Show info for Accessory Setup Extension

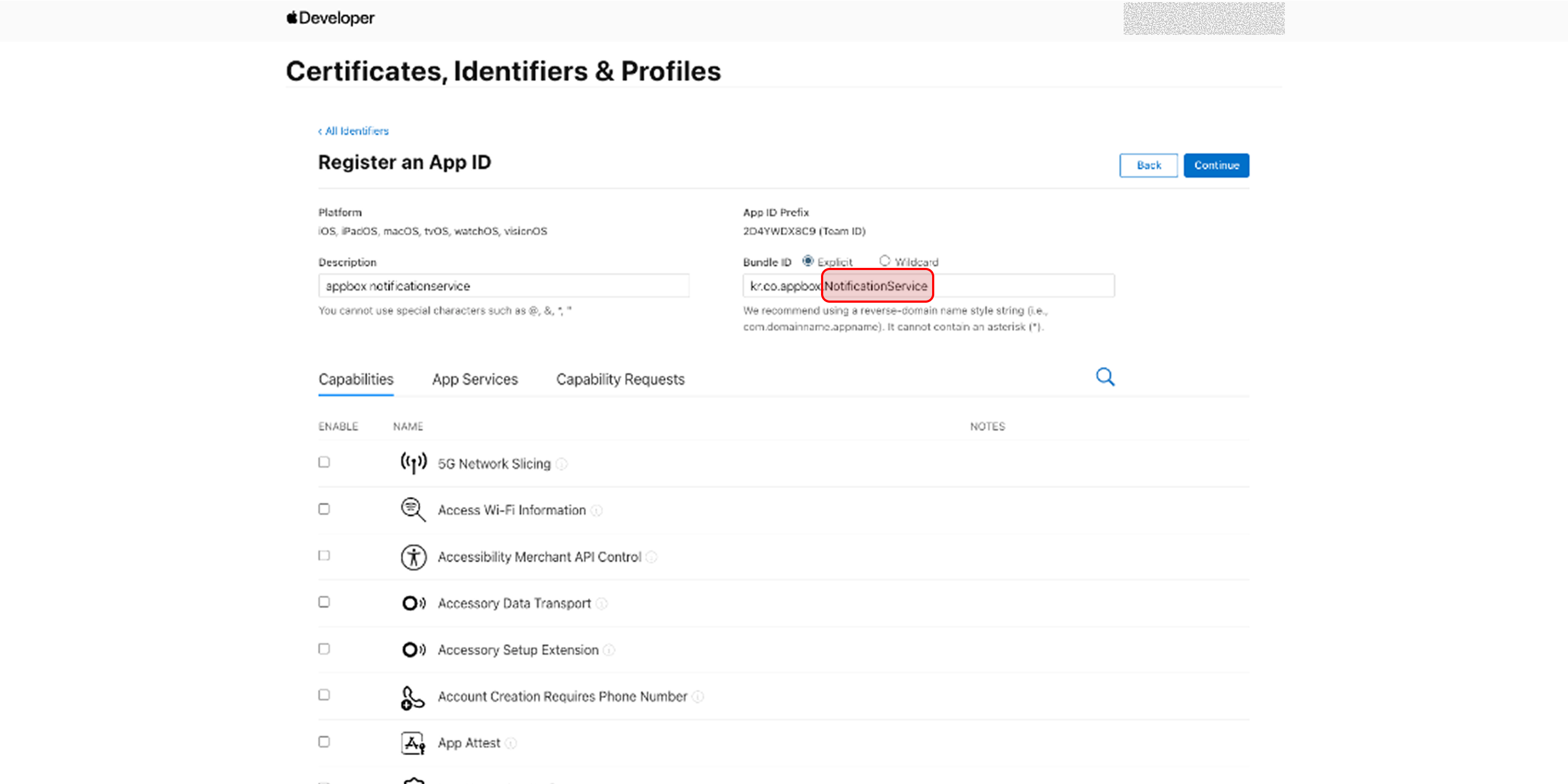(609, 651)
